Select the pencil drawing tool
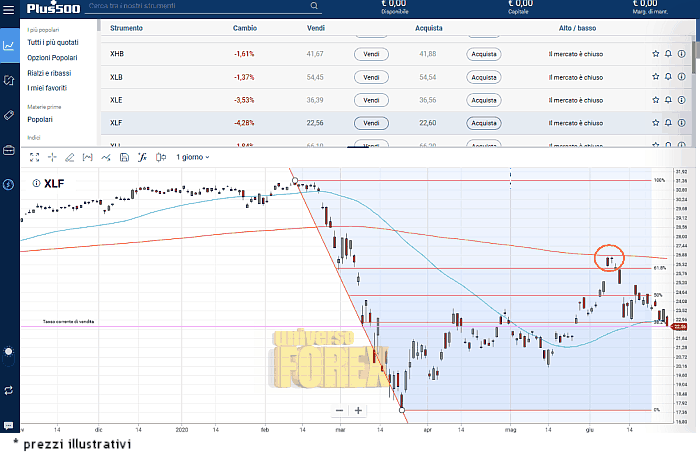Viewport: 700px width, 456px height. point(70,157)
